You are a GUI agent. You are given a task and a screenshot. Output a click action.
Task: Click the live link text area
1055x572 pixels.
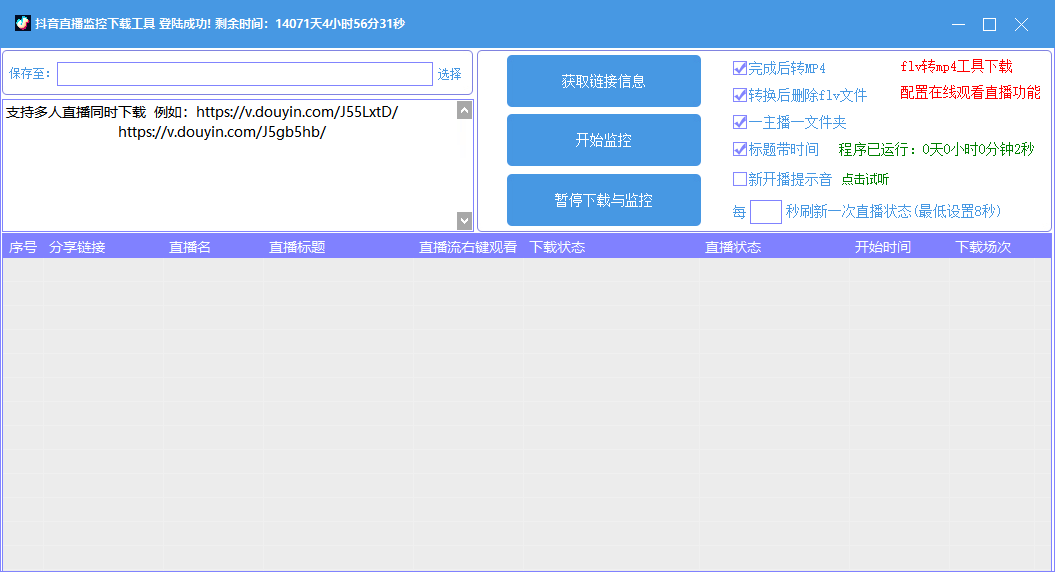click(x=229, y=166)
